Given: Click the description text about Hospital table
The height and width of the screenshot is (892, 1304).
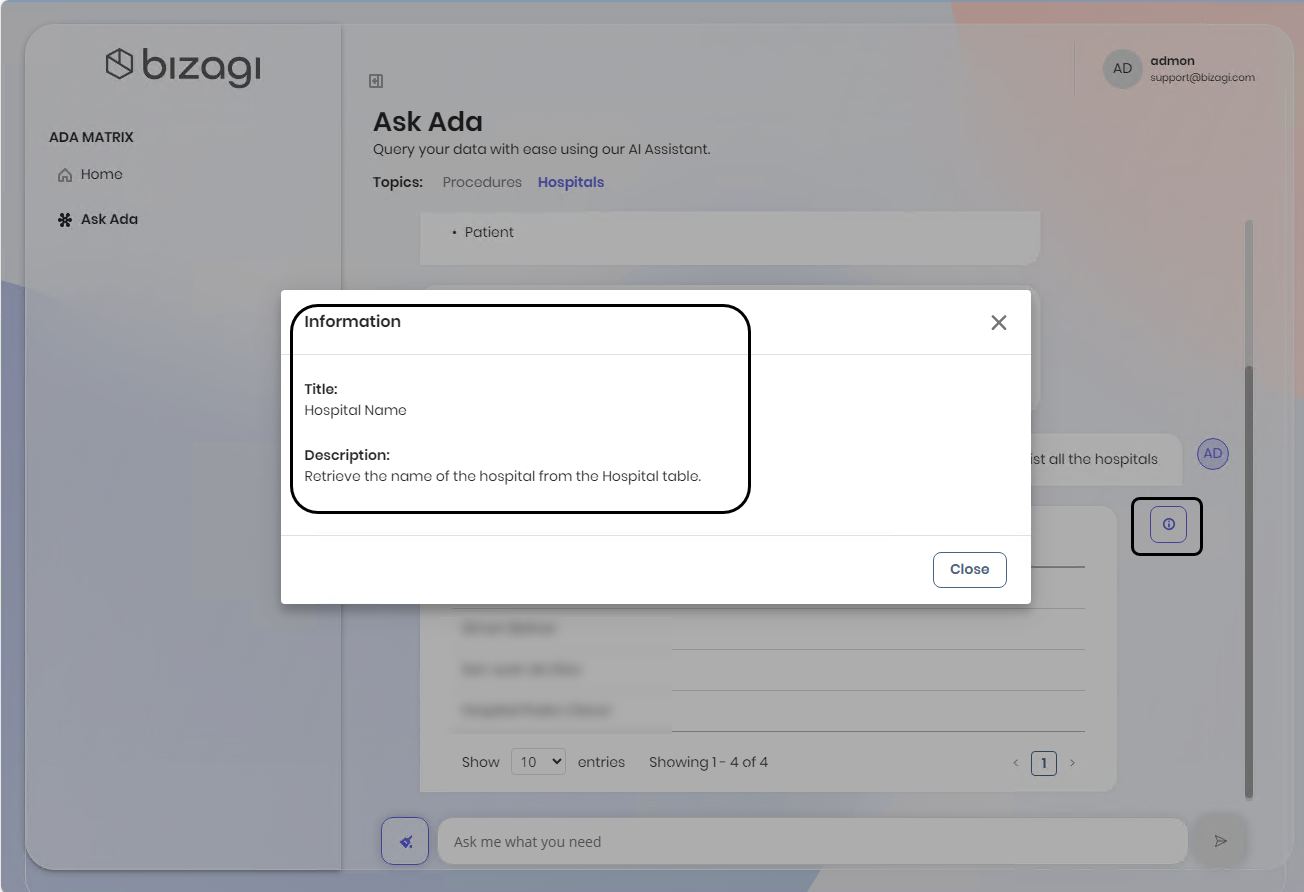Looking at the screenshot, I should (x=503, y=476).
